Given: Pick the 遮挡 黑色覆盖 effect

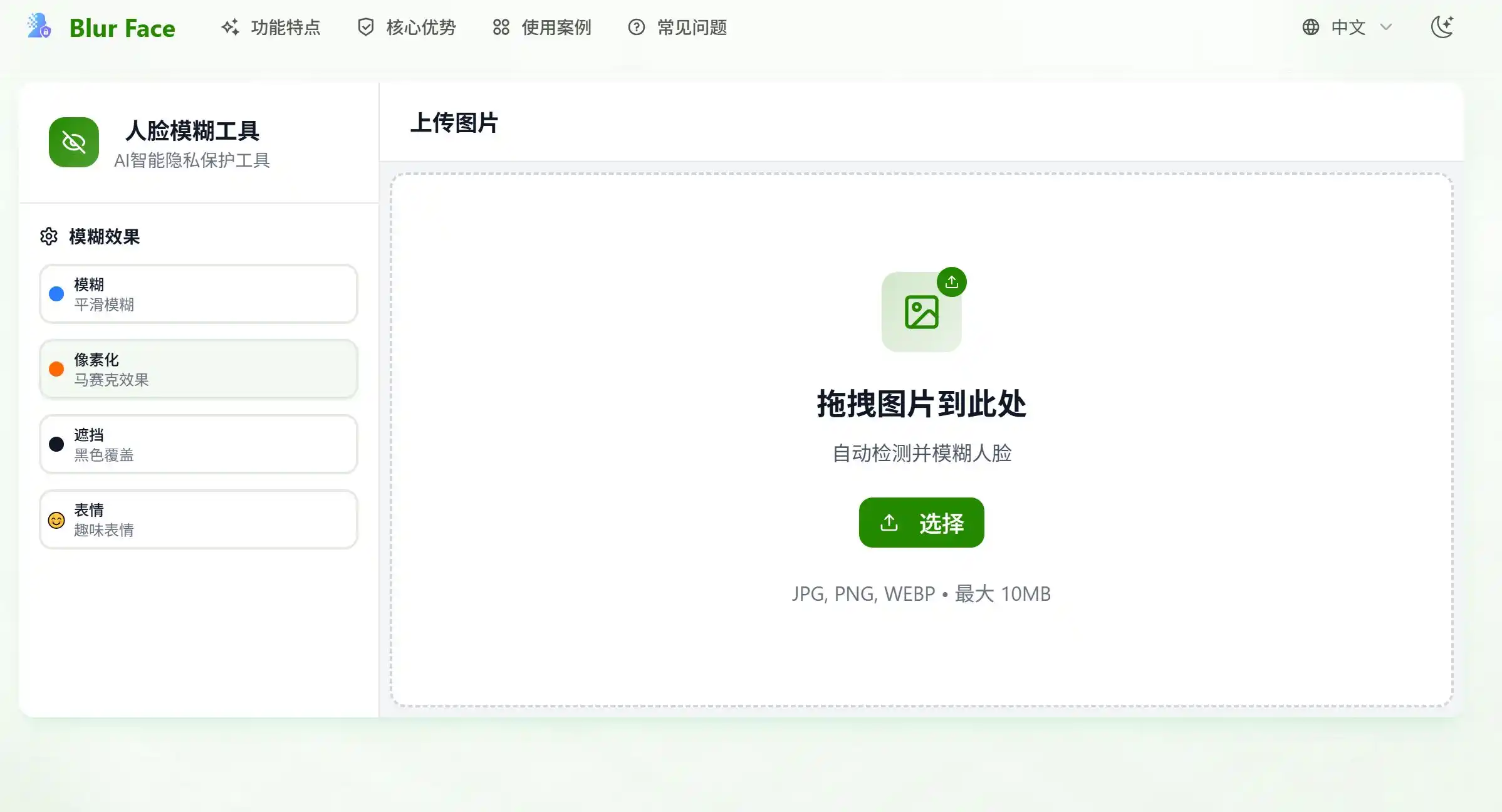Looking at the screenshot, I should click(x=199, y=444).
